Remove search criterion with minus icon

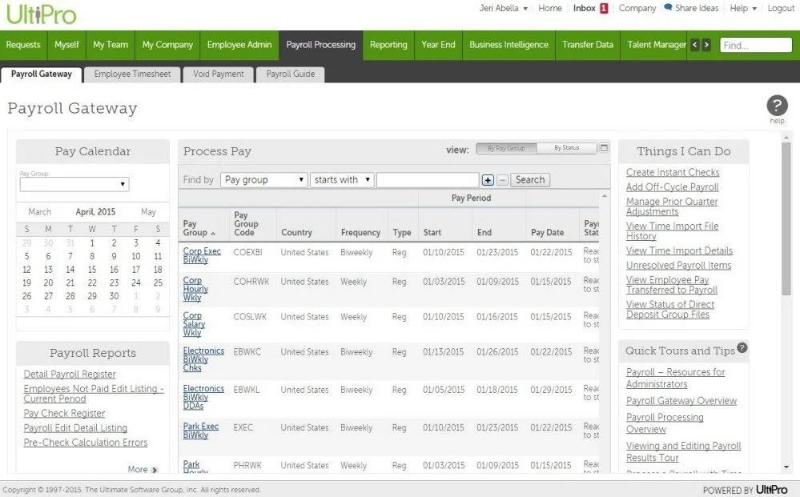502,180
